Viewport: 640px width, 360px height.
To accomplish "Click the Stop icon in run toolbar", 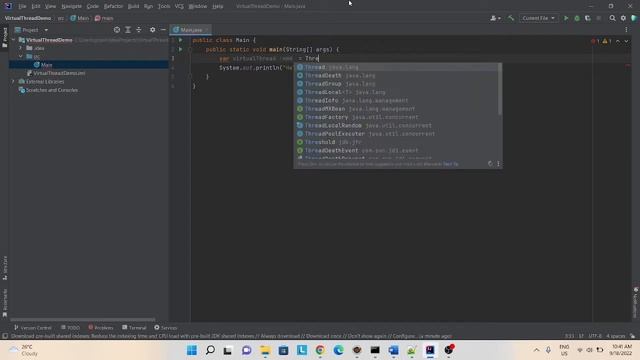I will click(599, 18).
